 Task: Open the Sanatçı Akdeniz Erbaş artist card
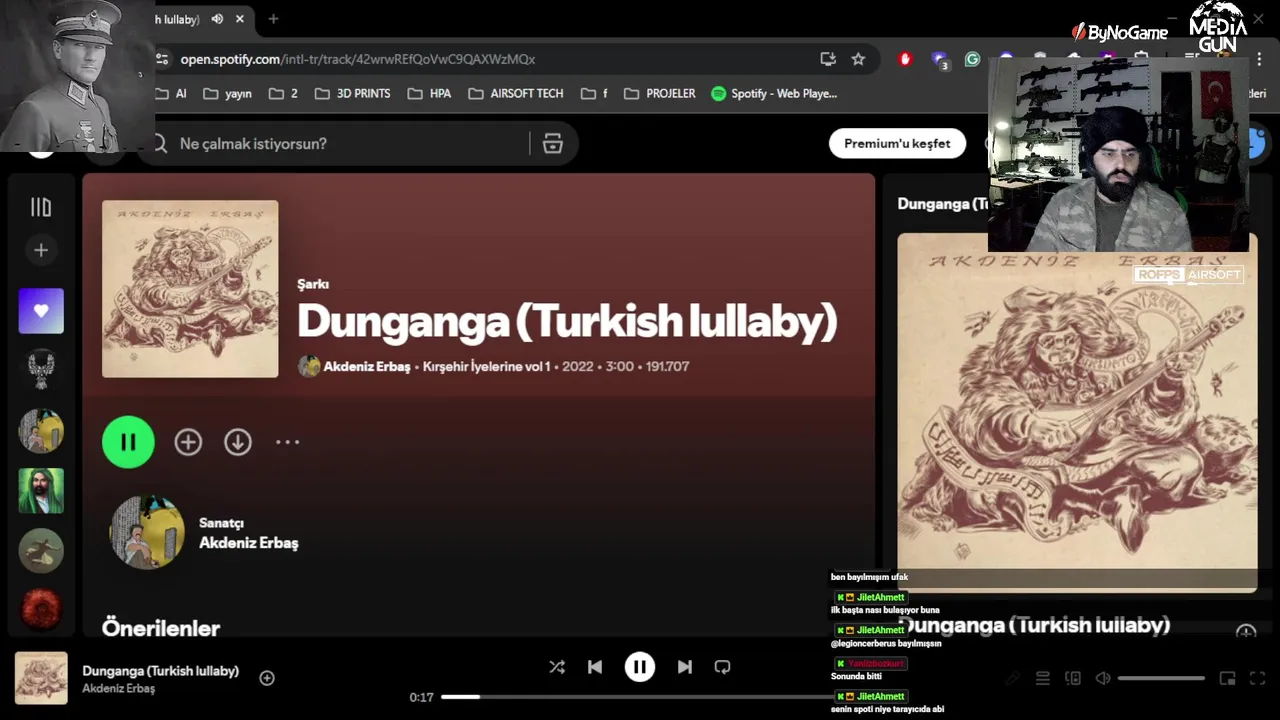(x=204, y=532)
